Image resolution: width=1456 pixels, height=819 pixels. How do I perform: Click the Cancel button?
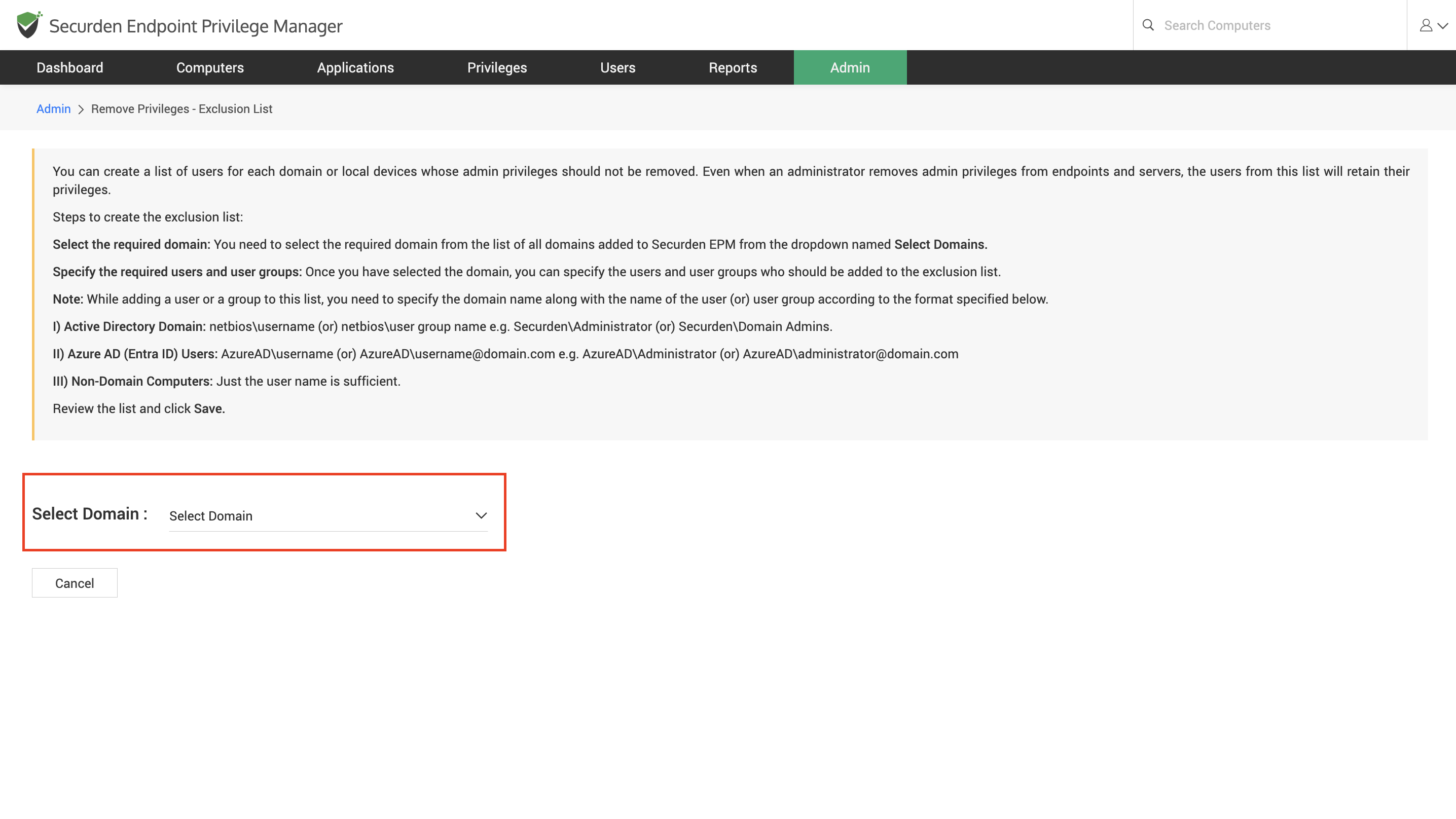click(x=75, y=583)
